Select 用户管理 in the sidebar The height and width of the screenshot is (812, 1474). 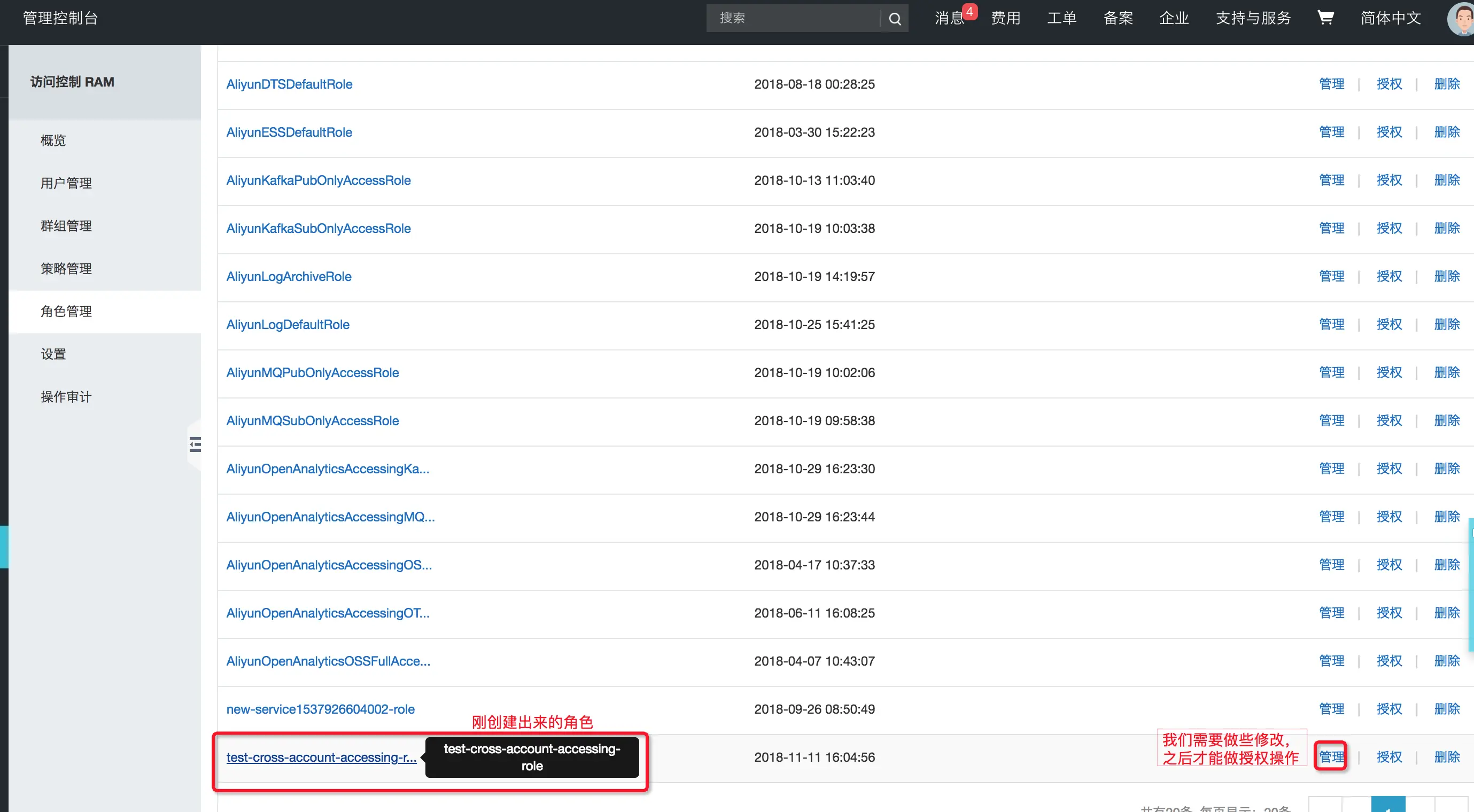click(x=66, y=183)
